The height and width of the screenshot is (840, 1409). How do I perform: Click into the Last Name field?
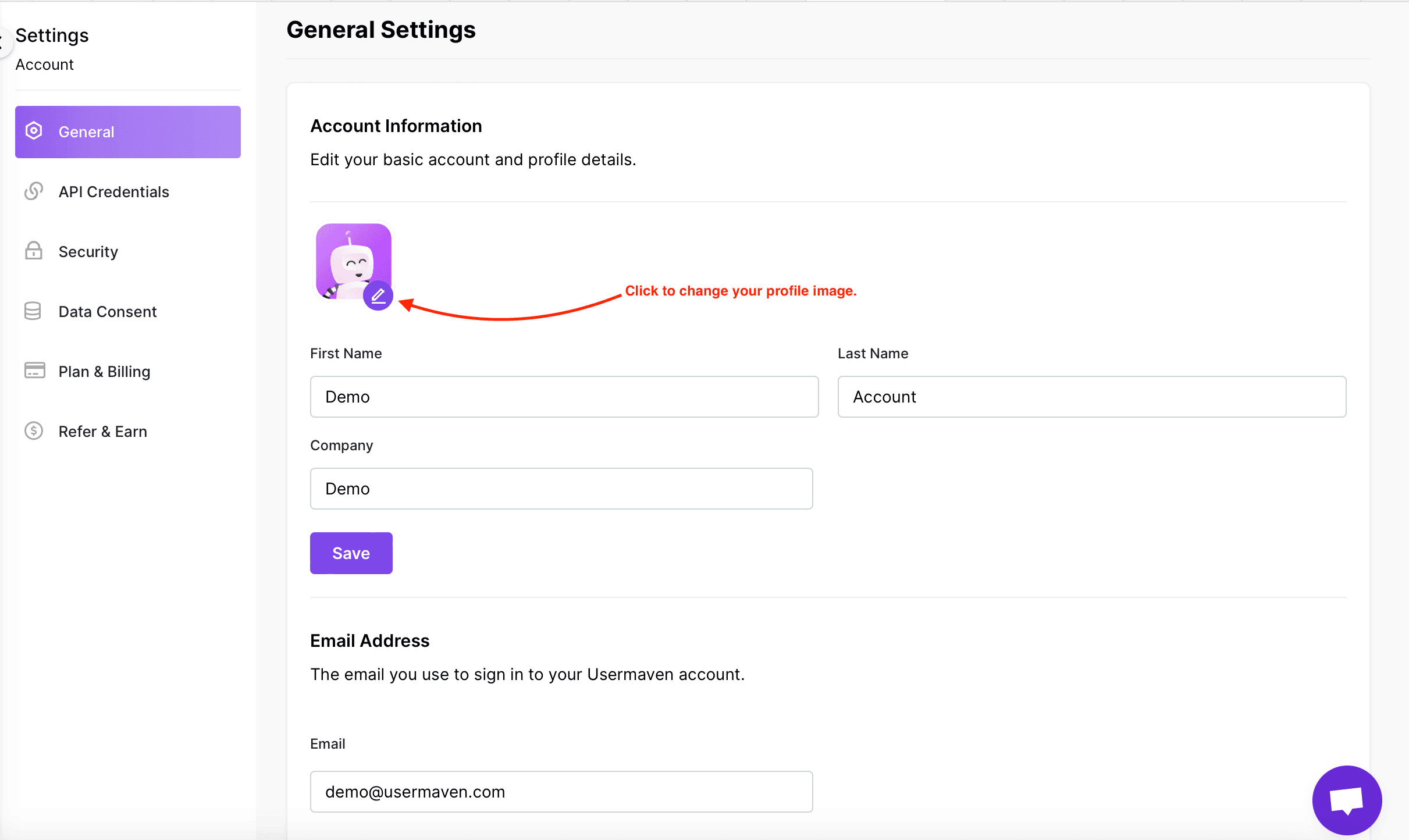coord(1091,397)
